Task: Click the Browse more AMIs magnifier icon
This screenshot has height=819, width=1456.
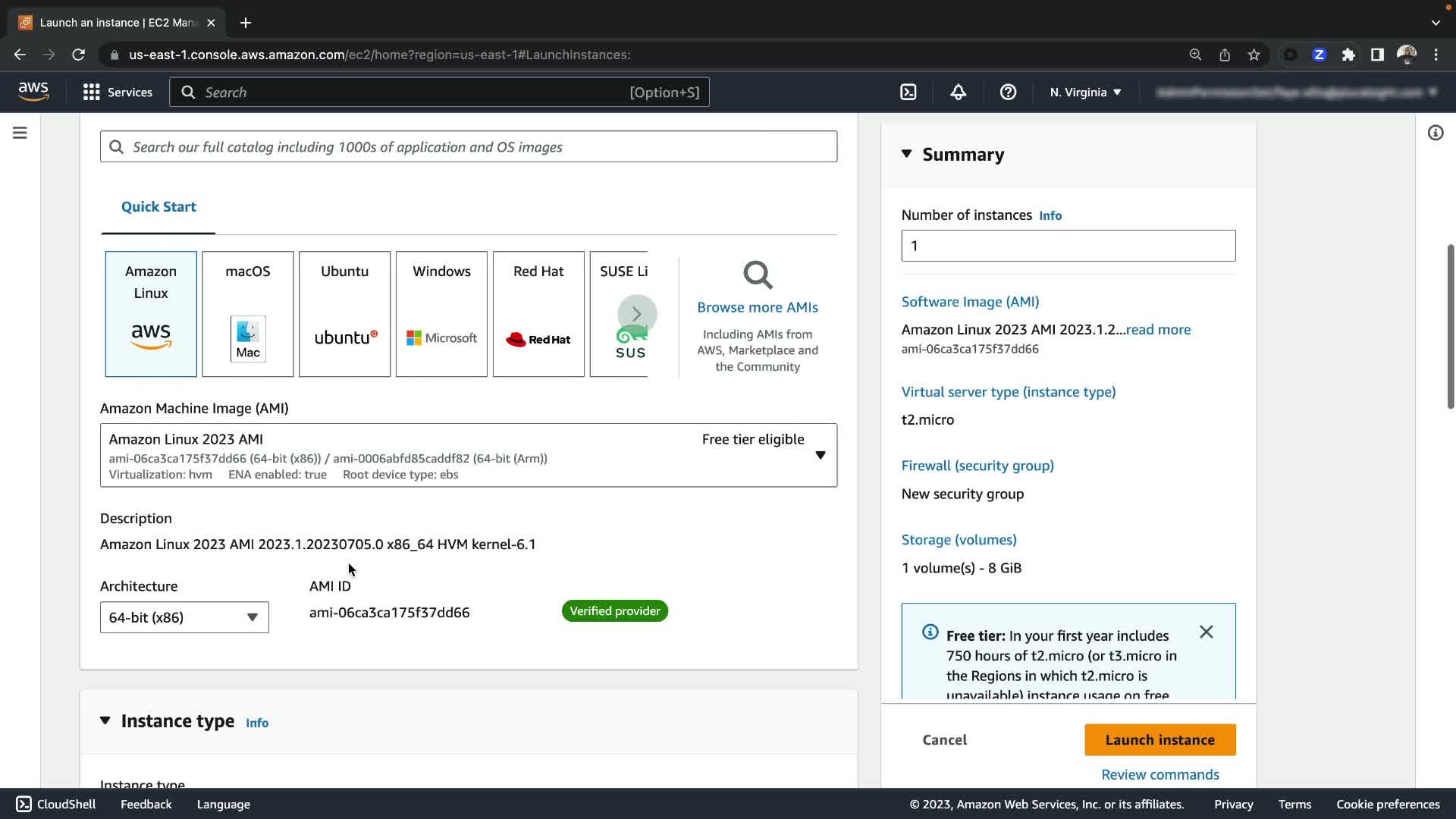Action: point(757,275)
